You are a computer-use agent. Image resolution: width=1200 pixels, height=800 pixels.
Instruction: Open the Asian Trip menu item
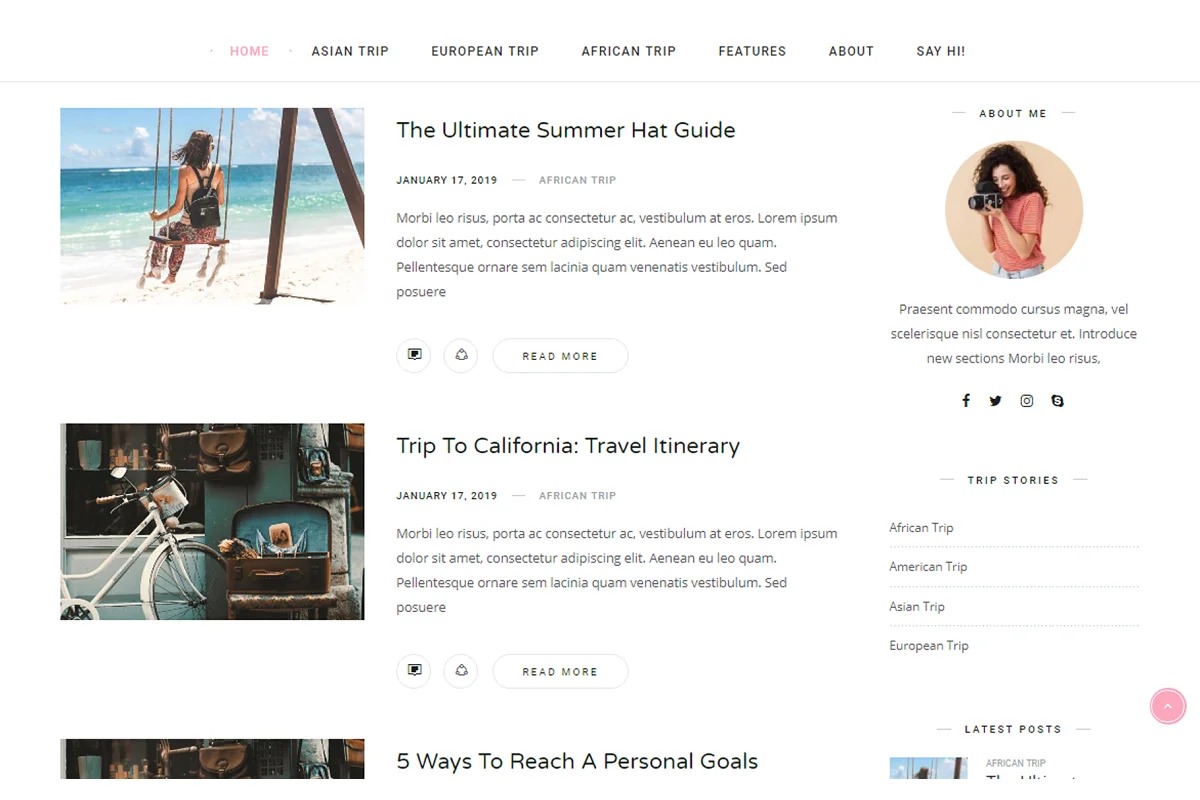[350, 51]
